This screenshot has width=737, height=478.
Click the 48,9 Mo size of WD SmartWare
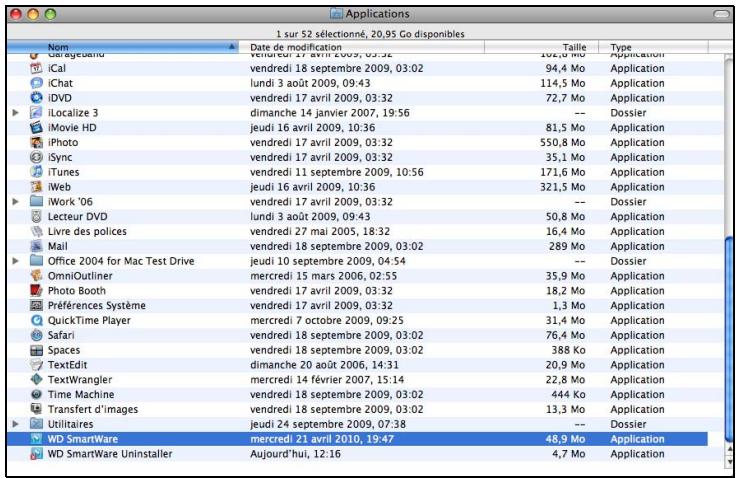(x=565, y=439)
